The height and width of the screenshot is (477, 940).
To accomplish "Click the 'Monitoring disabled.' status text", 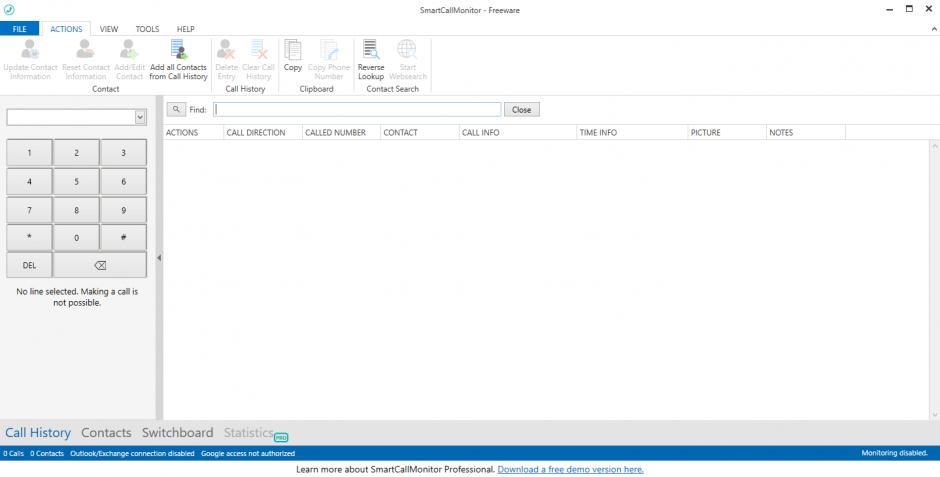I will pos(894,453).
